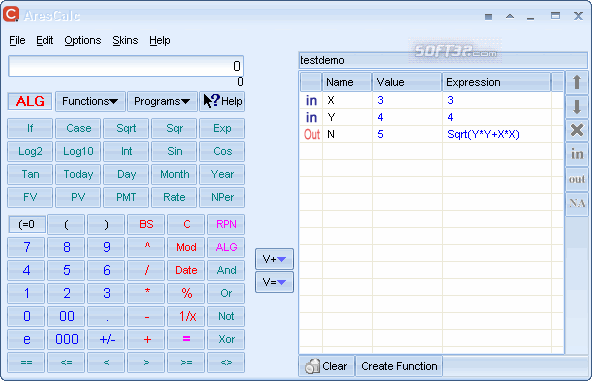
Task: Click the <> not-equal key
Action: pos(226,362)
